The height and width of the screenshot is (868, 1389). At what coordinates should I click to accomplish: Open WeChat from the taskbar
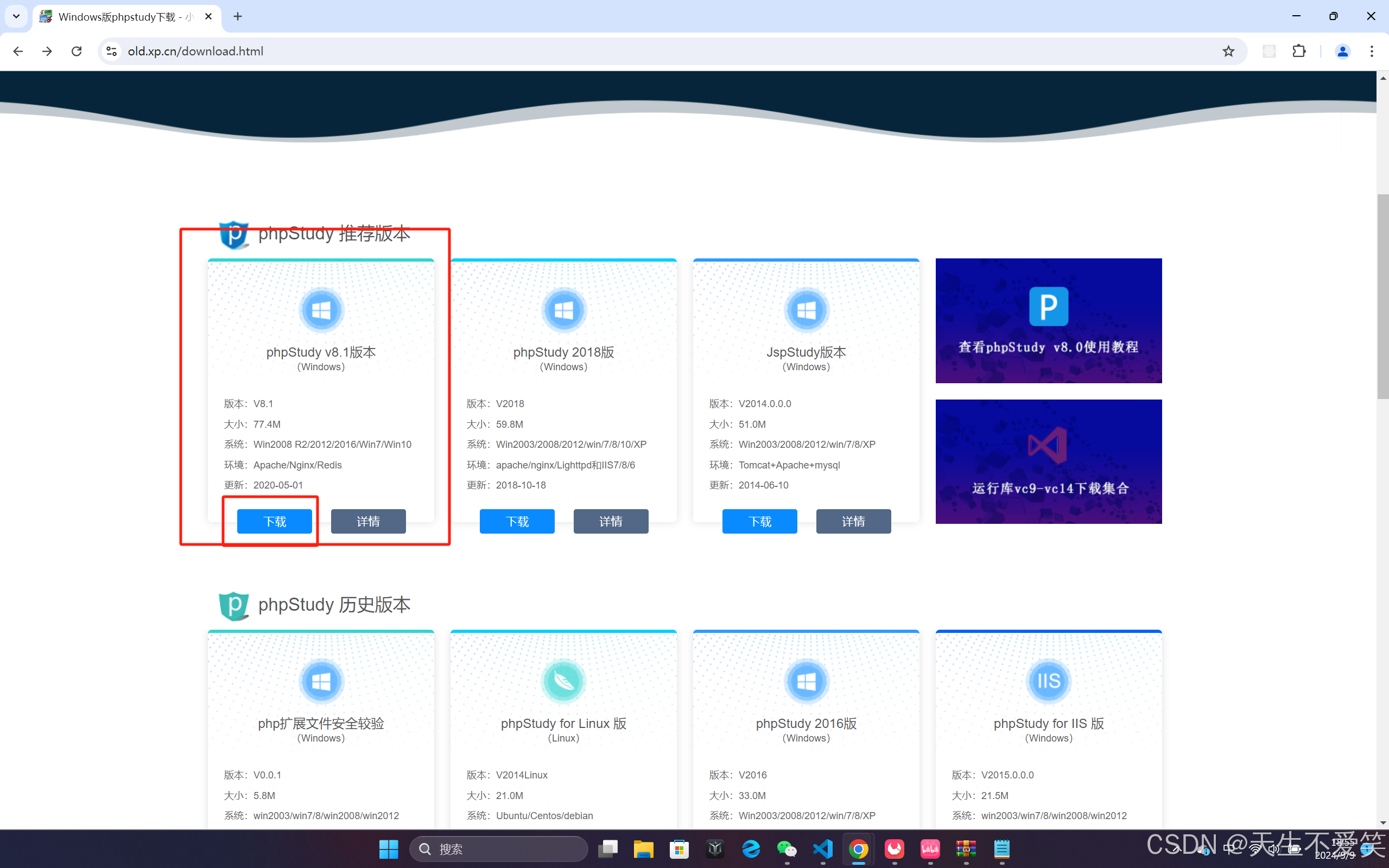(787, 849)
